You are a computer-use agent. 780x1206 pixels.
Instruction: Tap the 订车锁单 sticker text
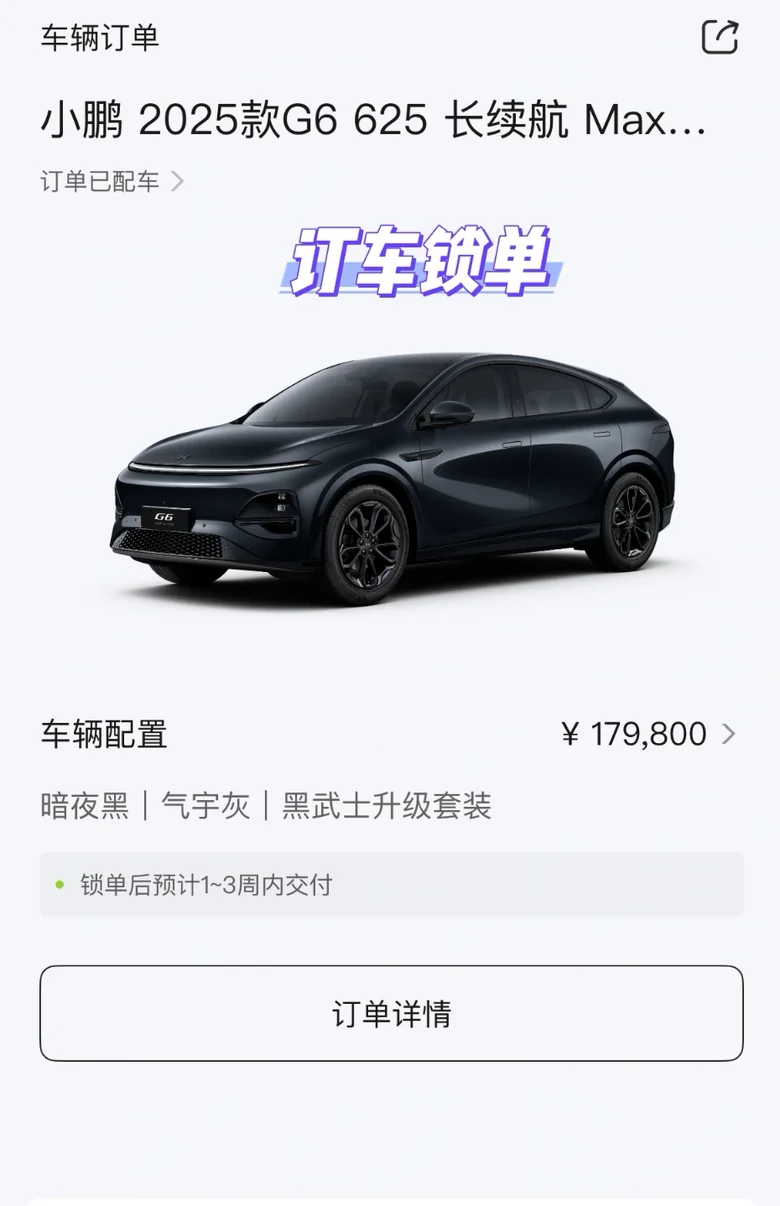[420, 262]
